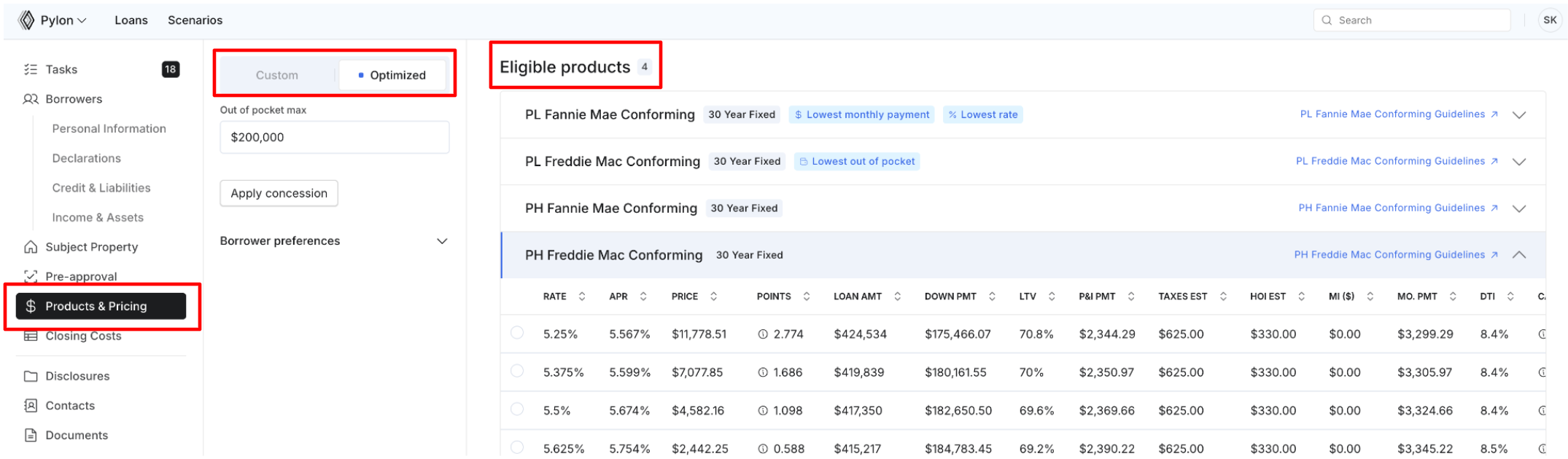Open PH Freddie Mac Conforming Guidelines link
The width and height of the screenshot is (1568, 459).
point(1396,254)
